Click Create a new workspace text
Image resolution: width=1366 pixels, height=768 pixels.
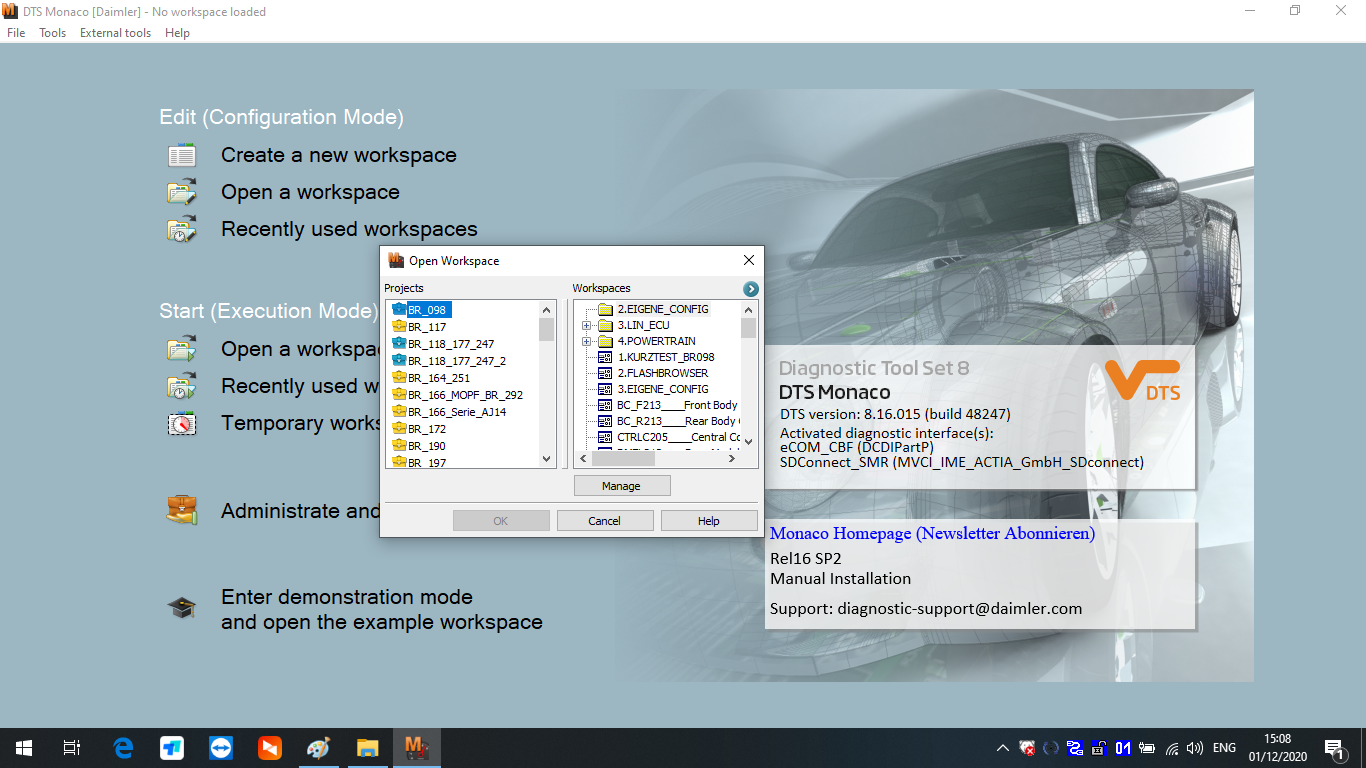[339, 155]
